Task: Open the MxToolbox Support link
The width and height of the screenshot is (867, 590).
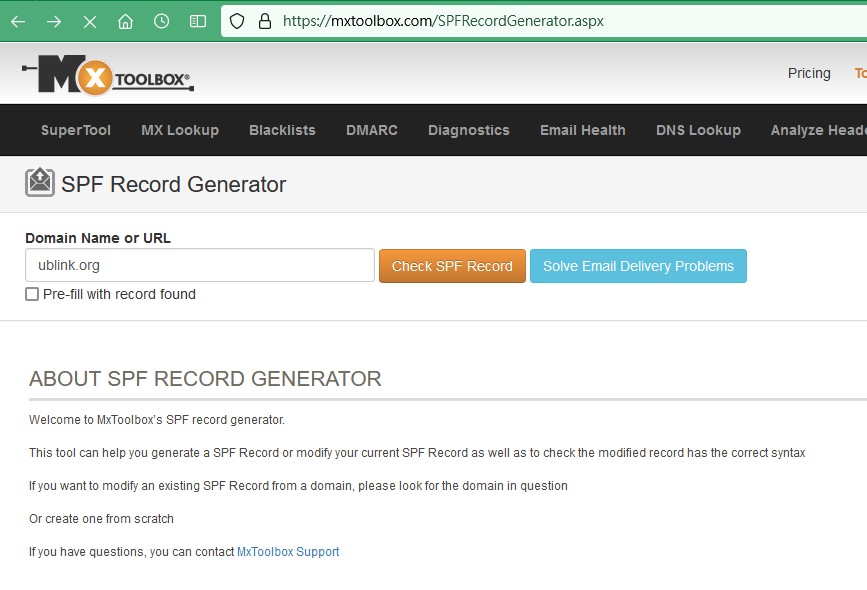Action: click(288, 552)
